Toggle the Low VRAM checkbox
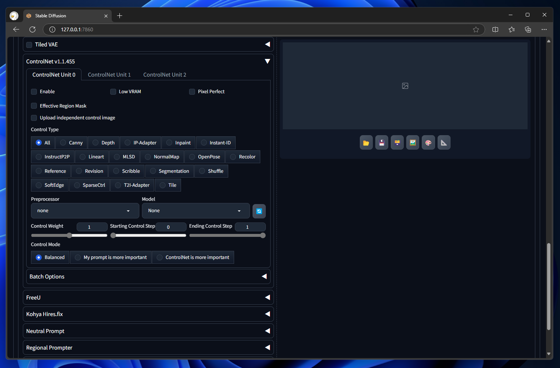The height and width of the screenshot is (368, 560). tap(113, 92)
